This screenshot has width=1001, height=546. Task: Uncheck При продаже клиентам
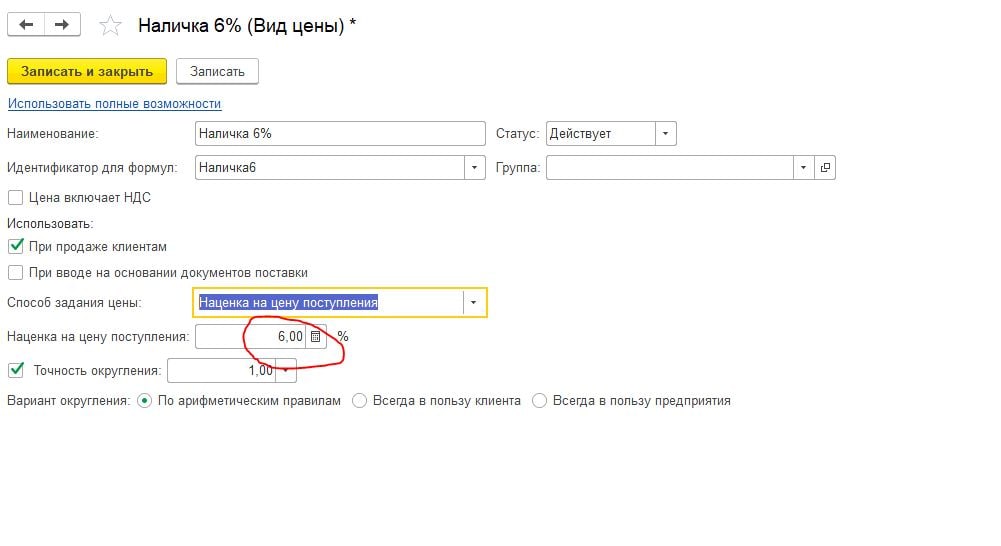pos(15,246)
